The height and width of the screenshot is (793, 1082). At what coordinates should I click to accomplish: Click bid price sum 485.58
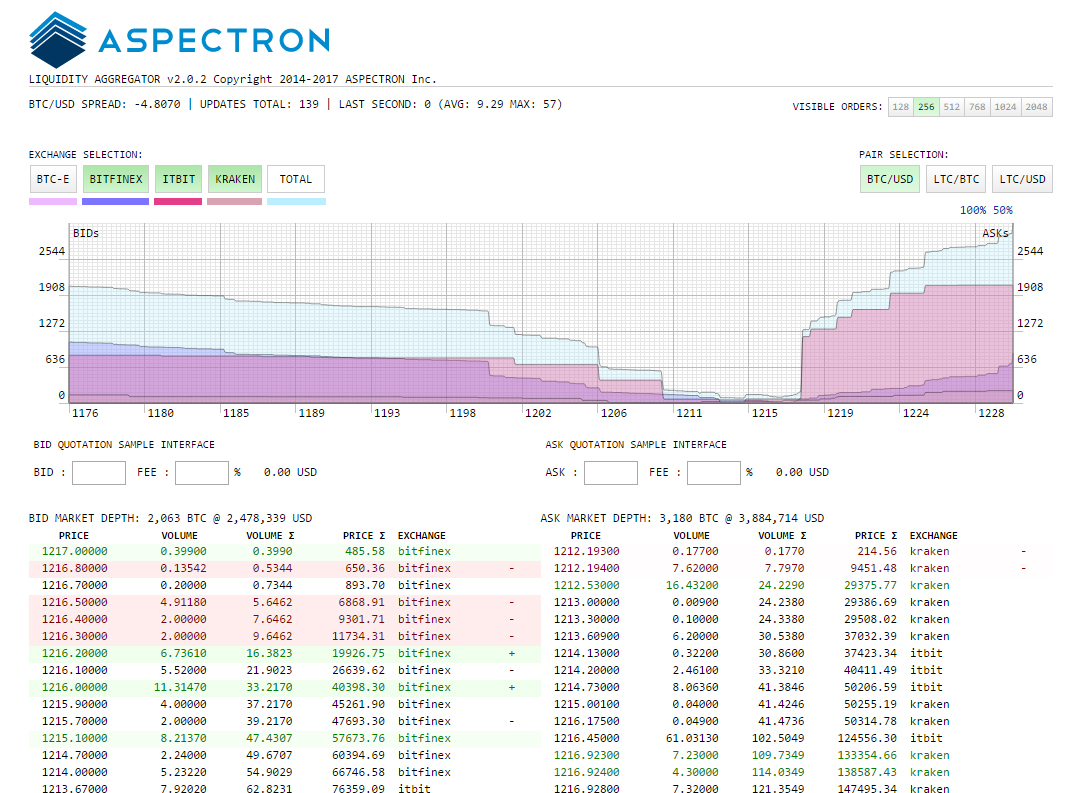point(365,551)
